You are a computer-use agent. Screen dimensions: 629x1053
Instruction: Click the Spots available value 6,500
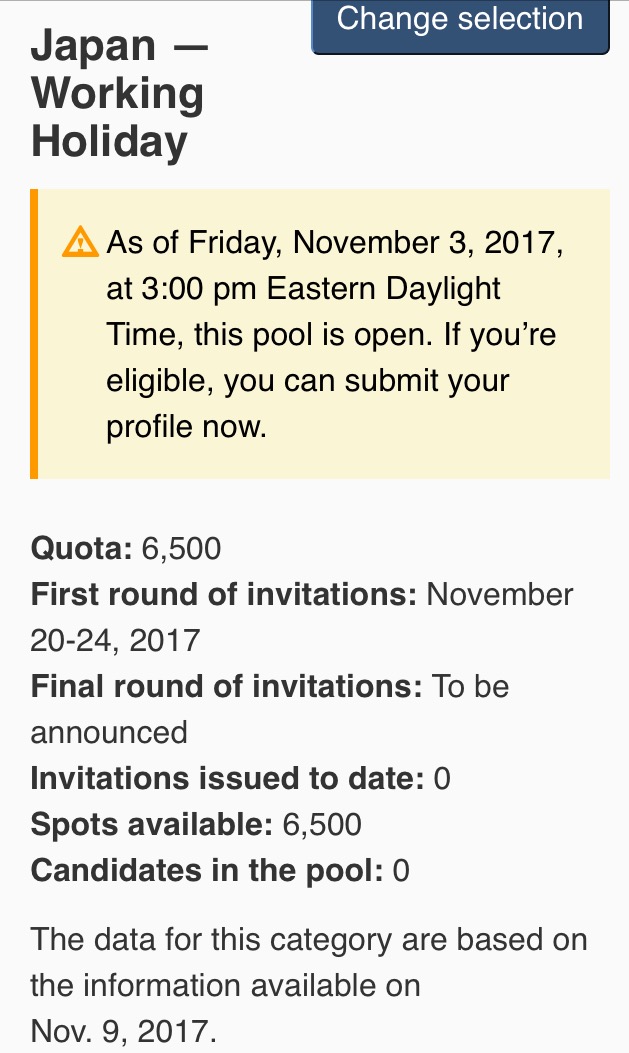pos(322,824)
